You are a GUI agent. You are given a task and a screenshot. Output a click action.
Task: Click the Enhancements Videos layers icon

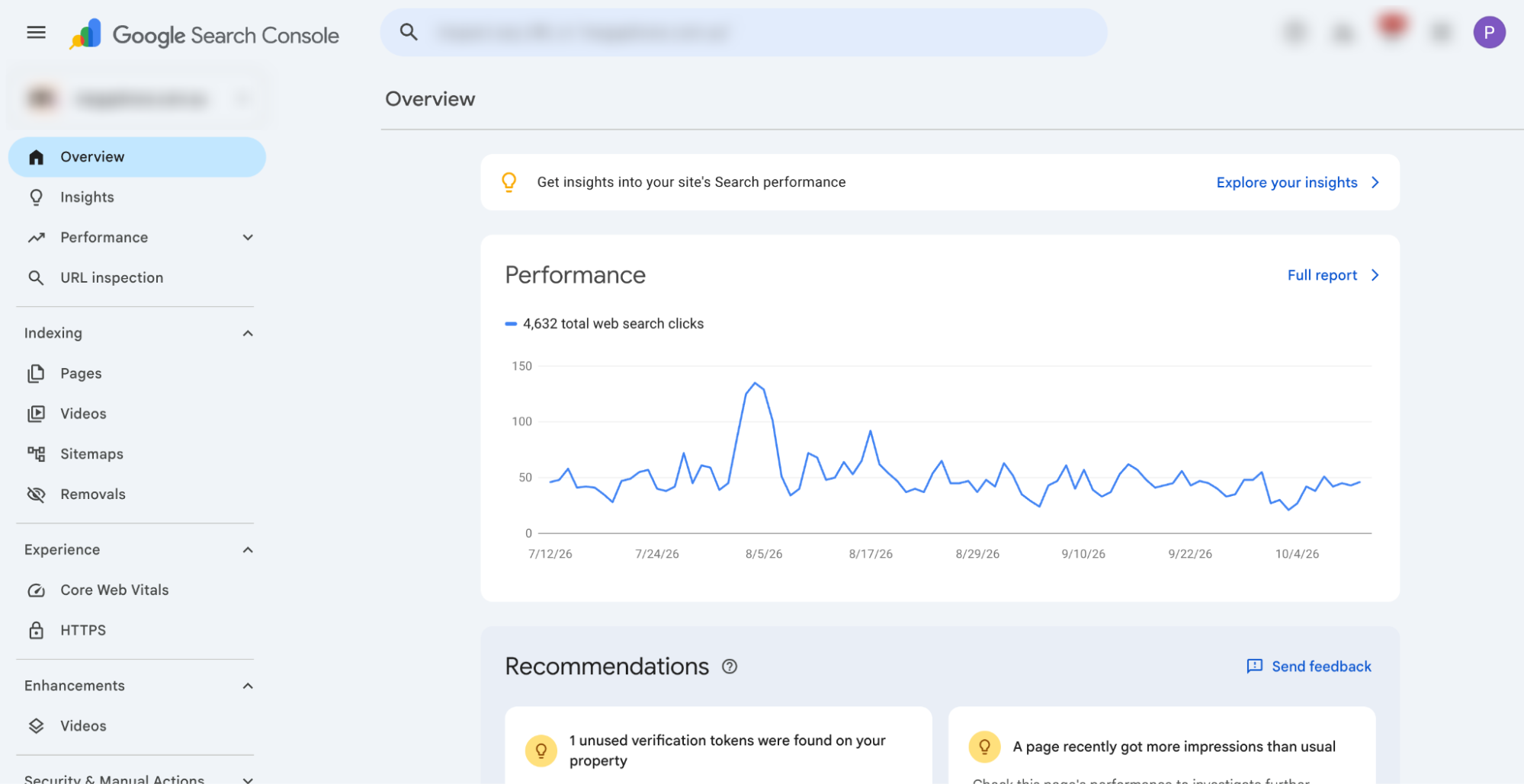click(x=36, y=726)
